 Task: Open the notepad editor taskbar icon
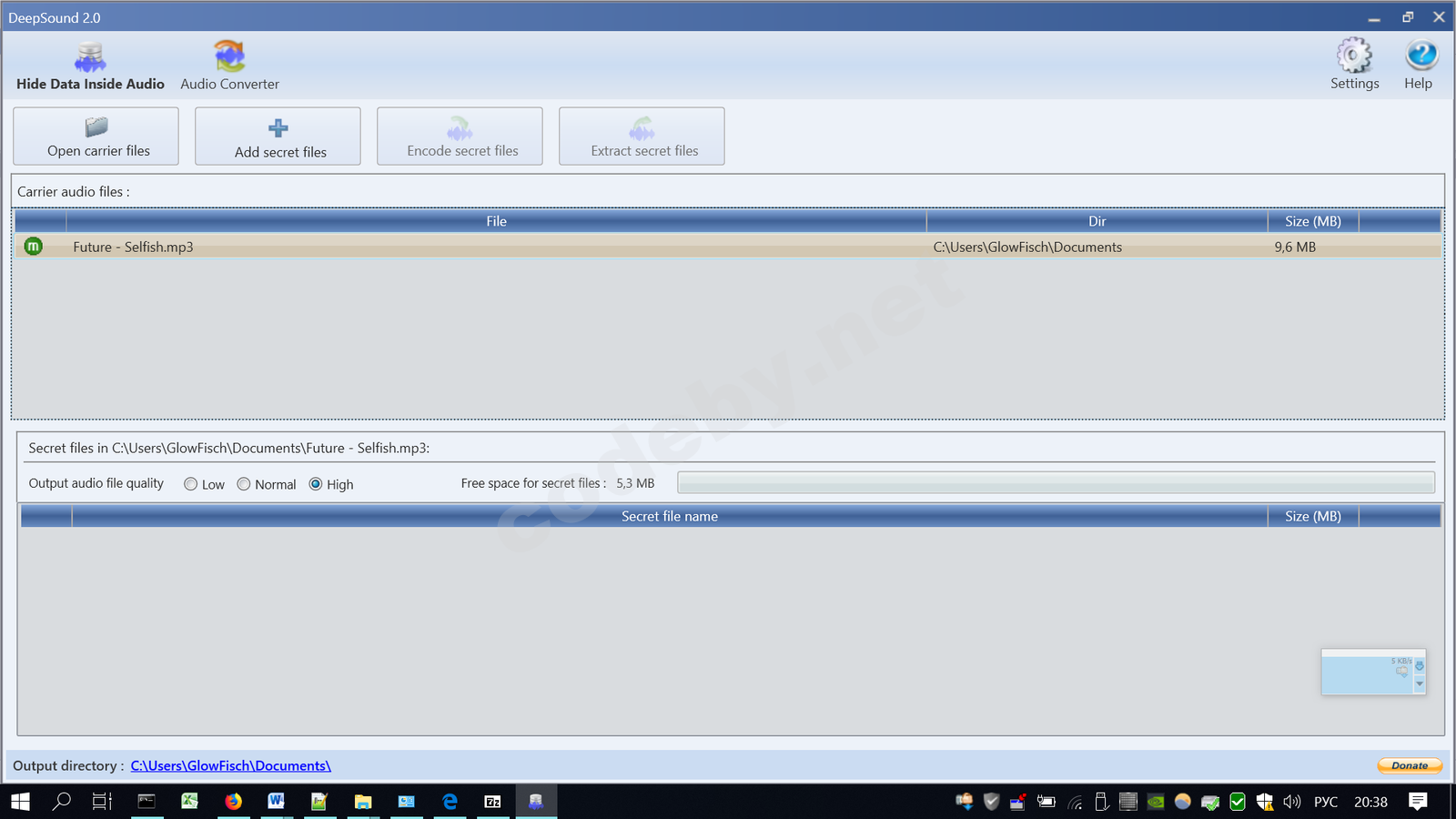(319, 802)
